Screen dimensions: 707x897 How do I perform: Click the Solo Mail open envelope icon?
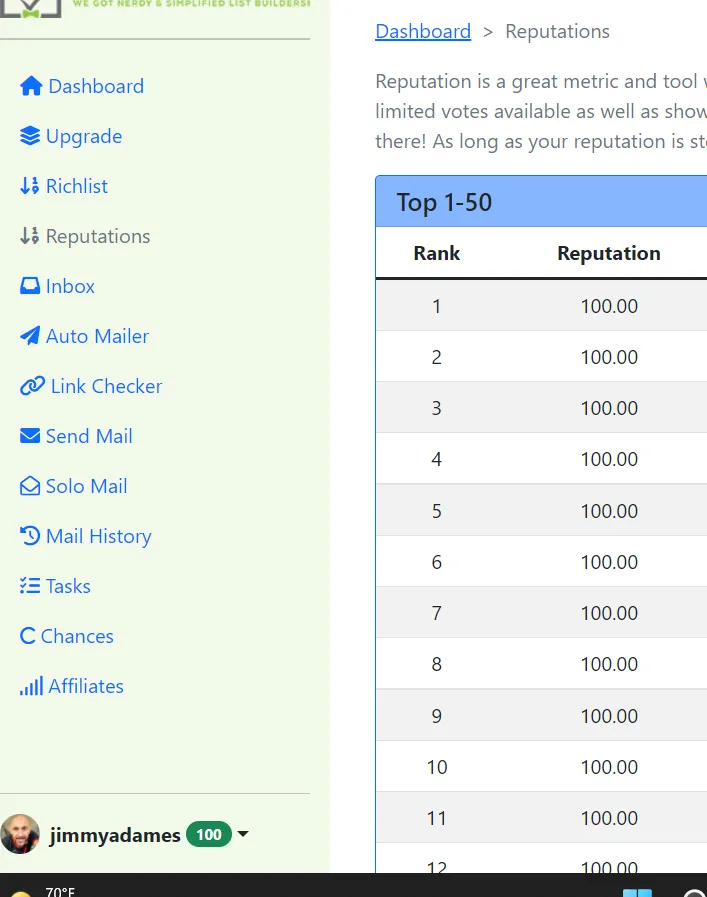30,486
